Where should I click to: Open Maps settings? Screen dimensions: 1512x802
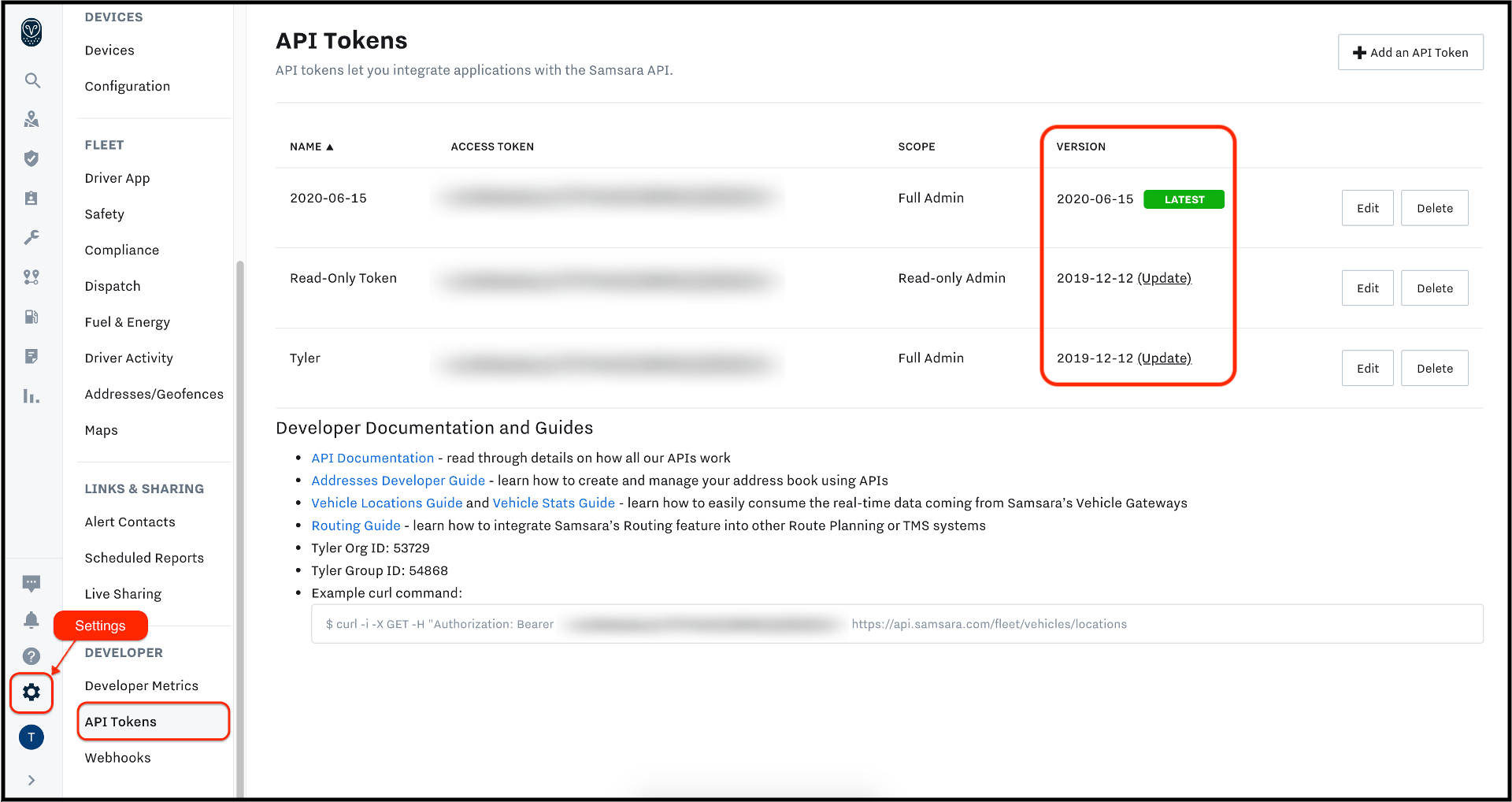pos(102,430)
